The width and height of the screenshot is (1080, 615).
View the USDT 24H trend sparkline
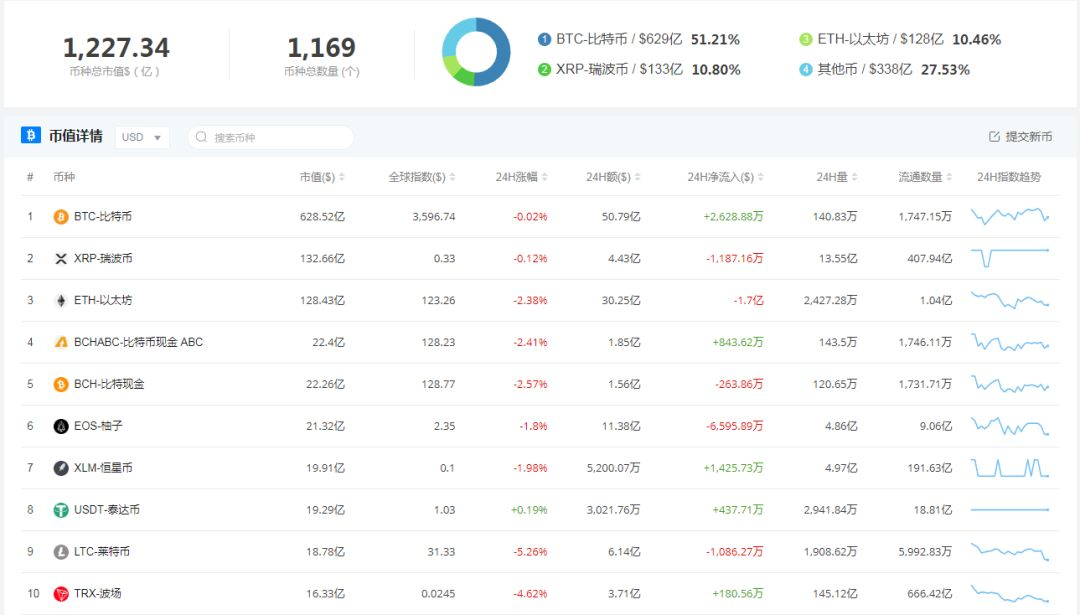1010,510
